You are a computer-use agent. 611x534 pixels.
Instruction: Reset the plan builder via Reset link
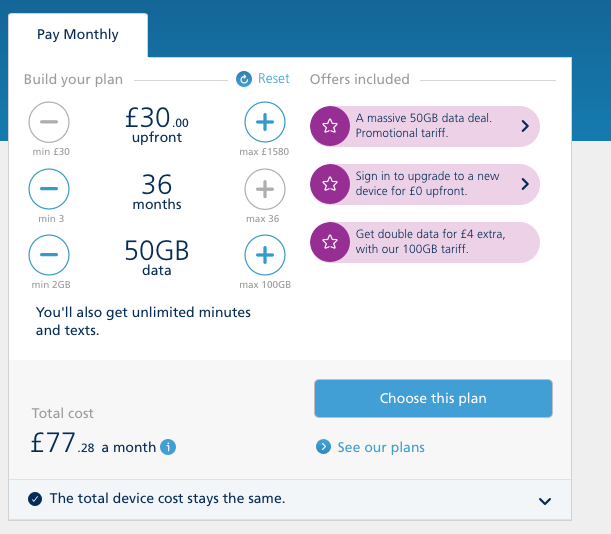pos(273,79)
